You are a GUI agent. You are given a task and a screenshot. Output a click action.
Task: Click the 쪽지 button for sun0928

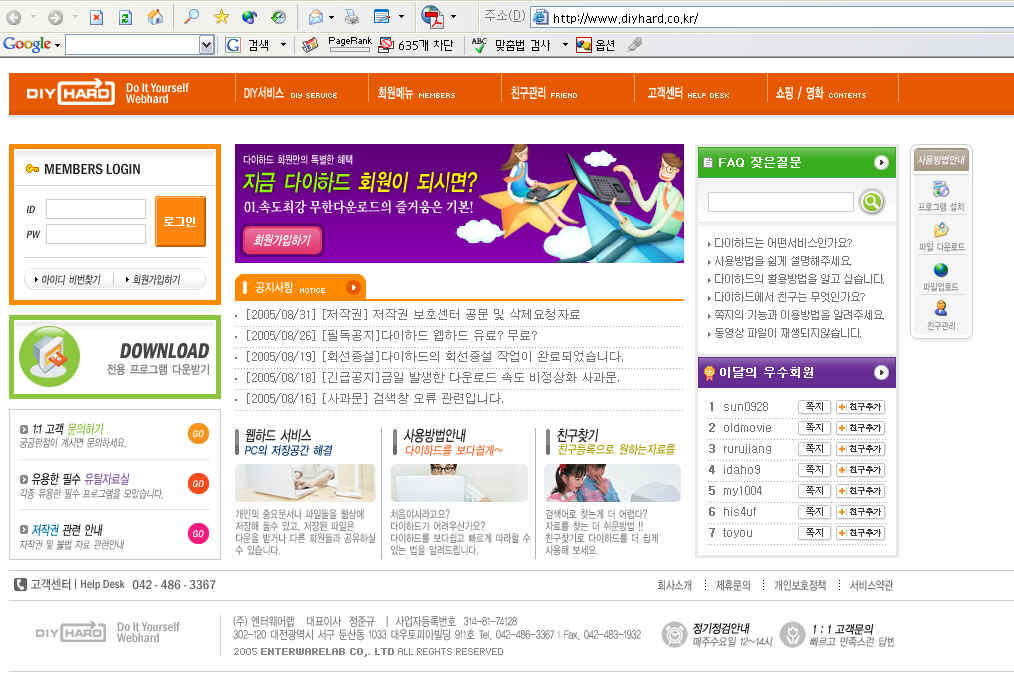coord(814,407)
